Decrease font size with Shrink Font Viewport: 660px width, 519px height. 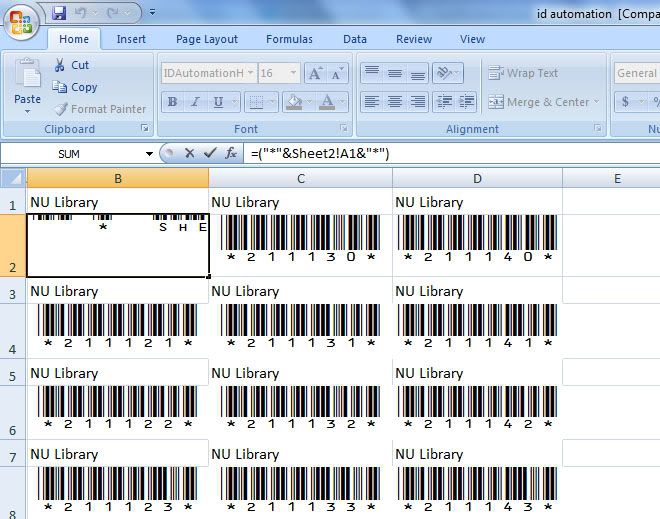[337, 73]
